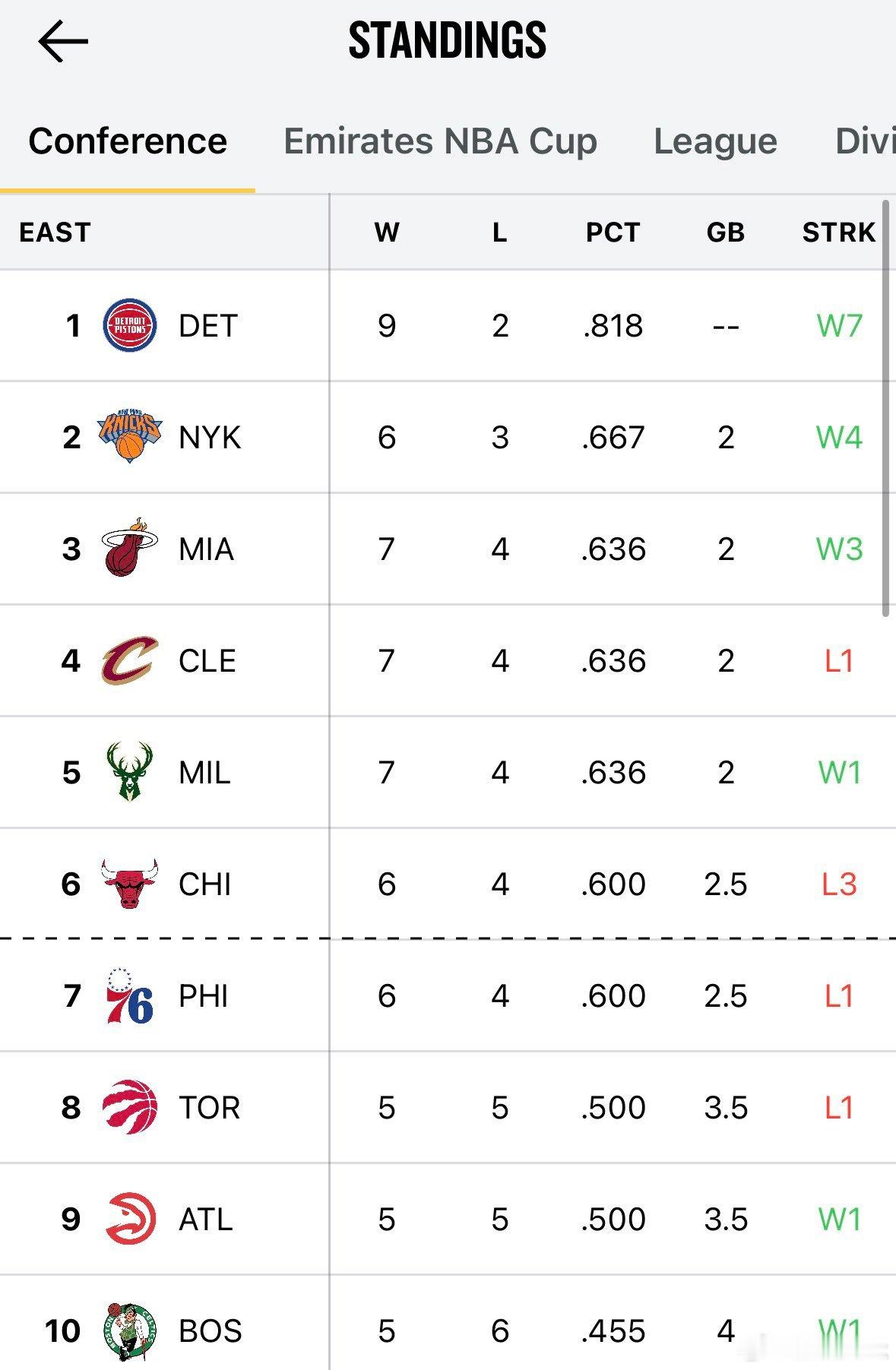896x1370 pixels.
Task: Open the Detroit Pistons team logo
Action: tap(130, 325)
